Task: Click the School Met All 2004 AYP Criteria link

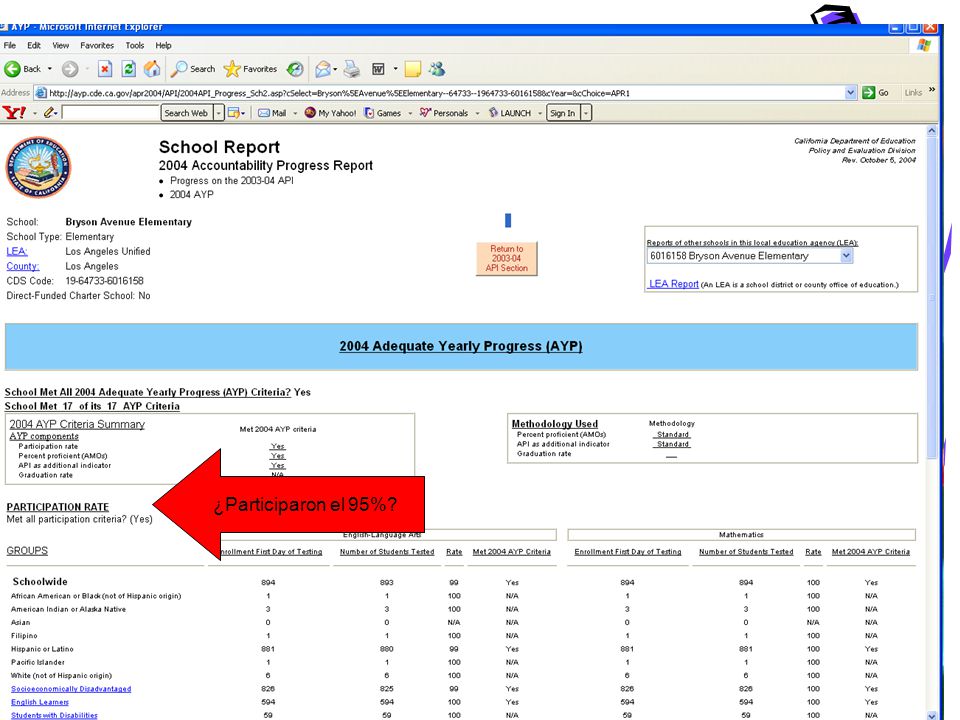Action: click(148, 392)
